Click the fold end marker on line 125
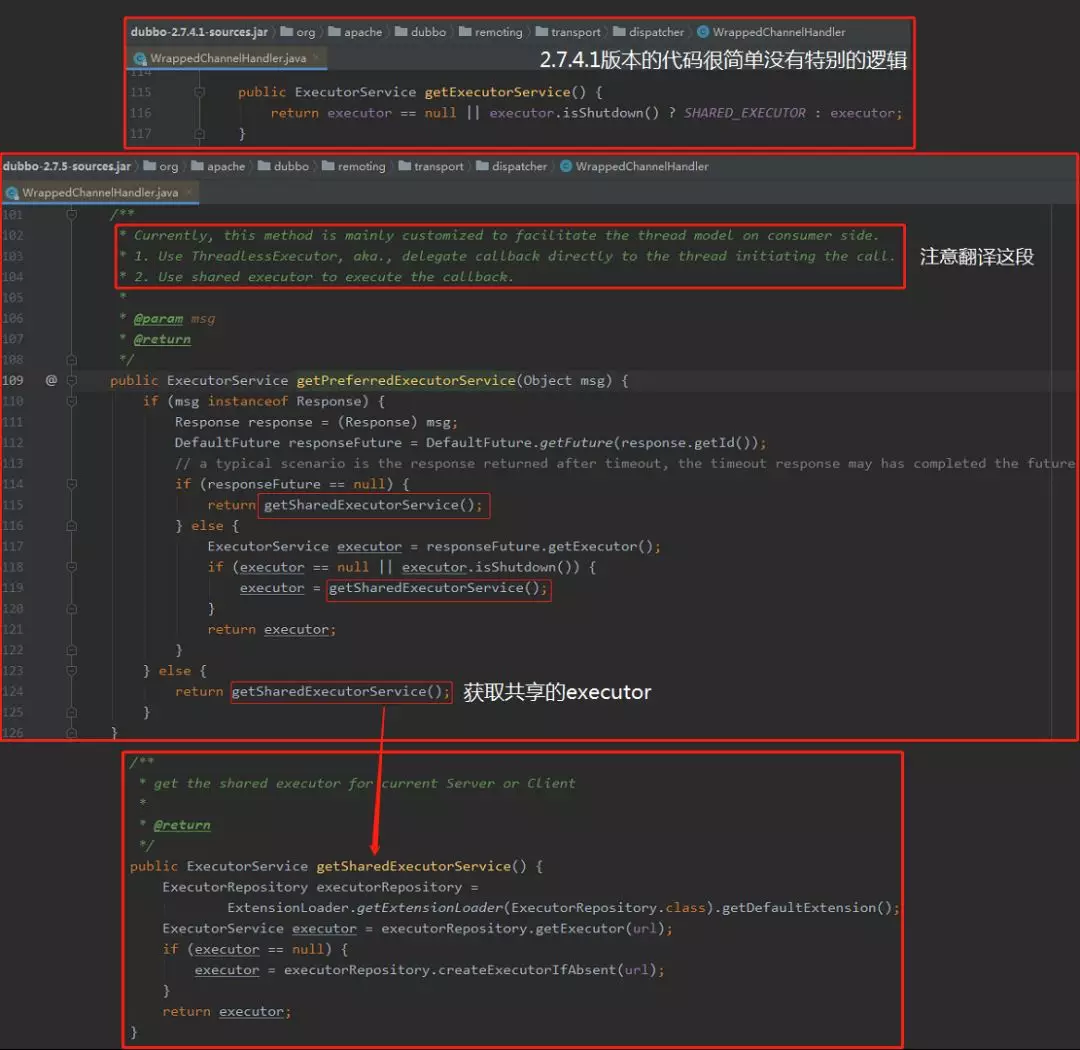This screenshot has height=1050, width=1080. pyautogui.click(x=72, y=712)
